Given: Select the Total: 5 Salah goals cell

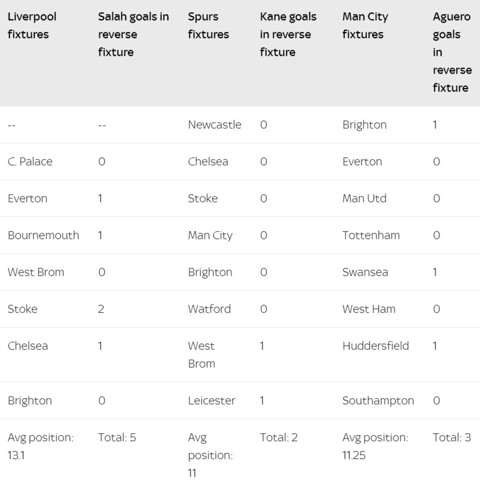Looking at the screenshot, I should [117, 437].
